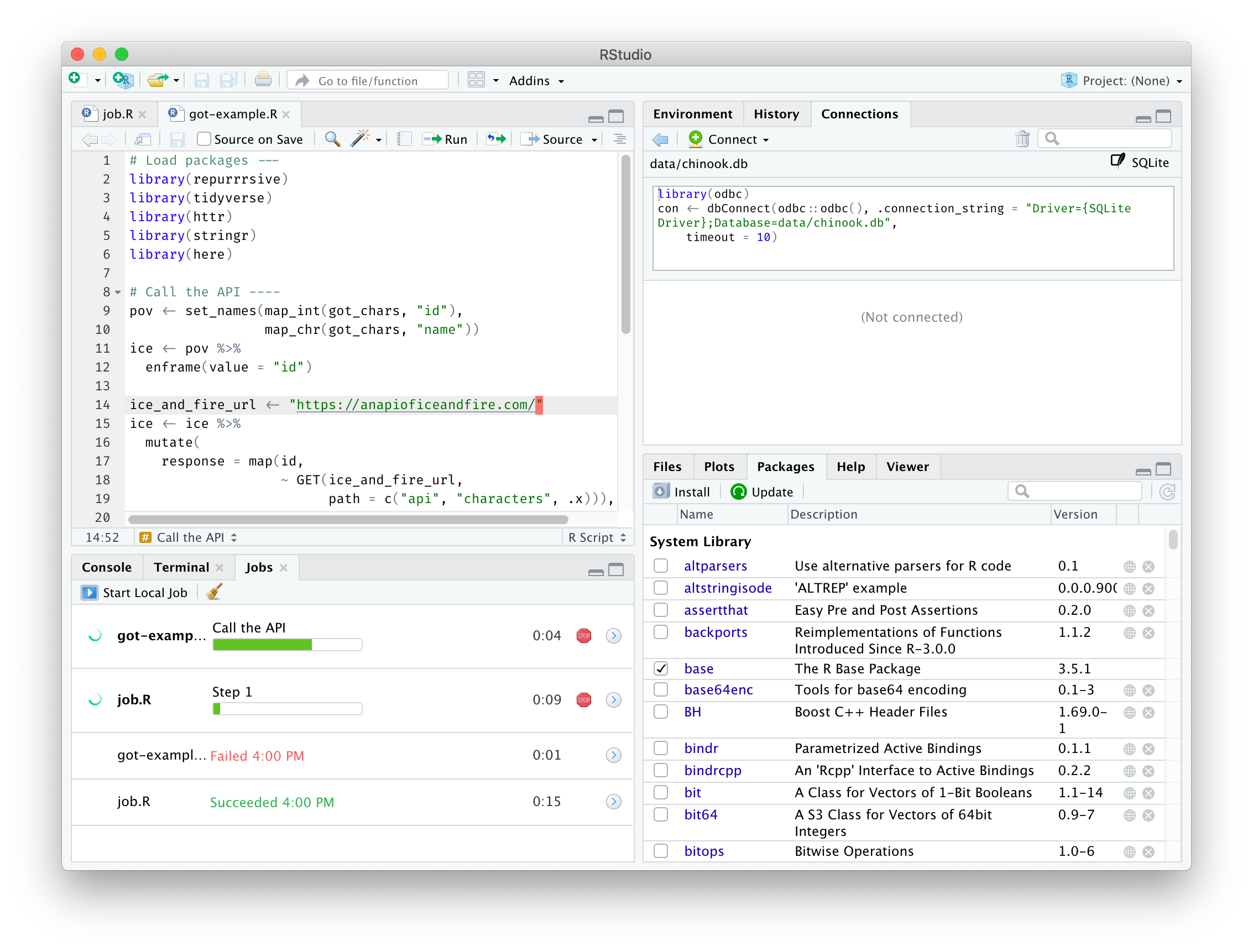This screenshot has width=1253, height=952.
Task: Switch to the Environment tab
Action: [x=692, y=114]
